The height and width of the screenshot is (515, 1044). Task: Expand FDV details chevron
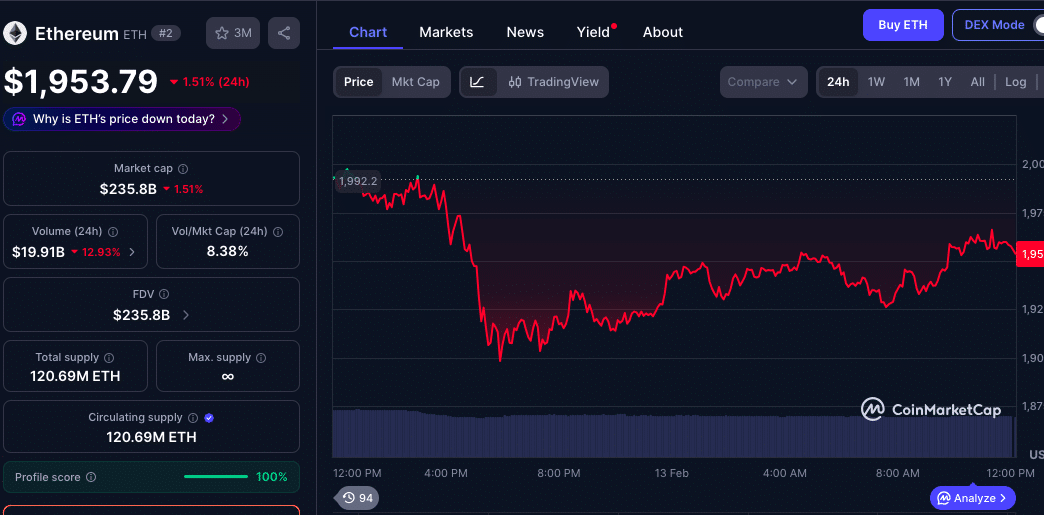point(186,315)
